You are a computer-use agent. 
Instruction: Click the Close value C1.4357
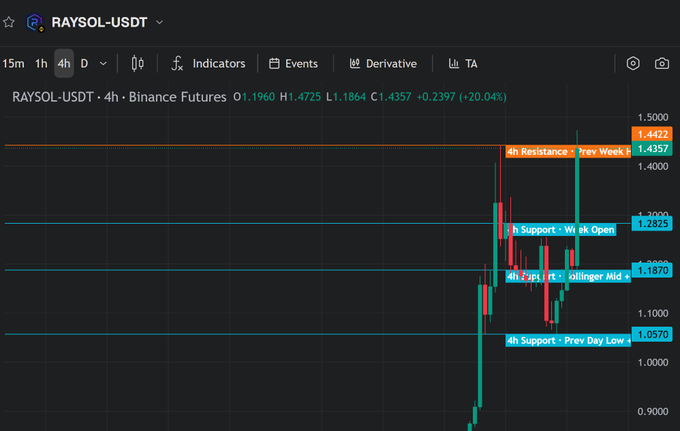click(391, 97)
